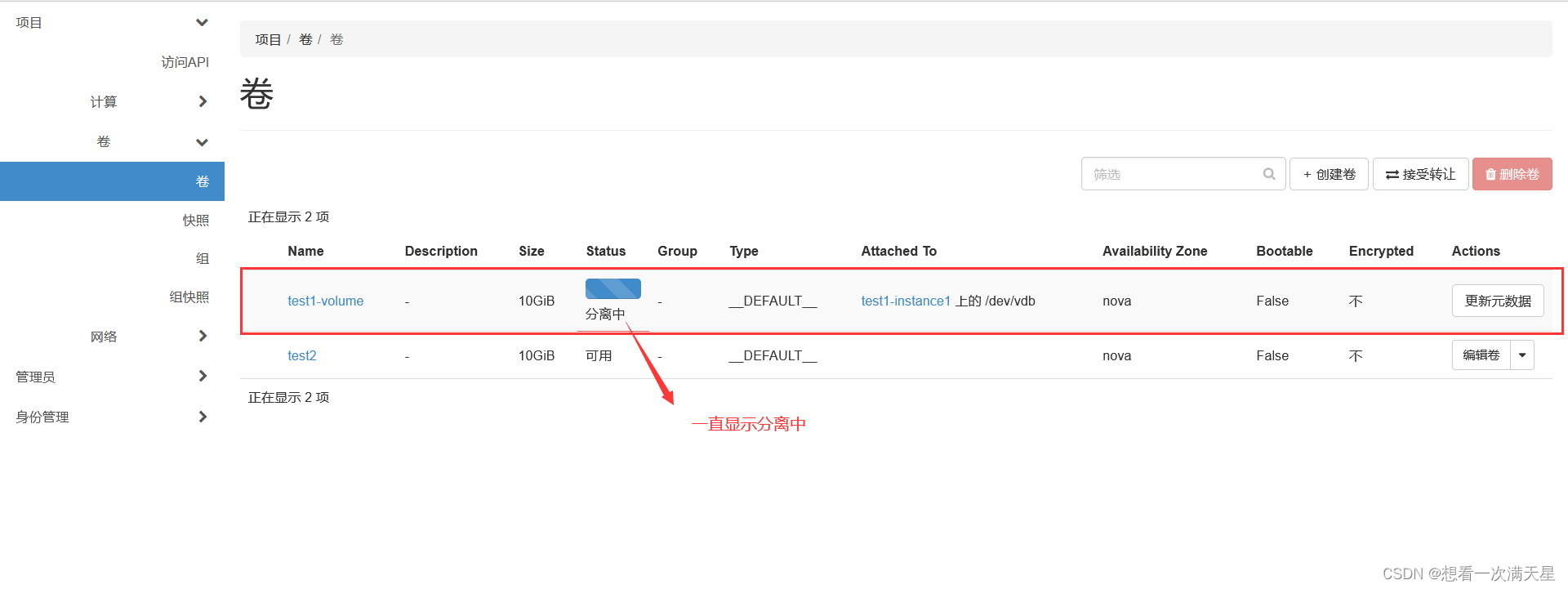The width and height of the screenshot is (1568, 589).
Task: Expand the 计算 sidebar section chevron
Action: pos(203,101)
